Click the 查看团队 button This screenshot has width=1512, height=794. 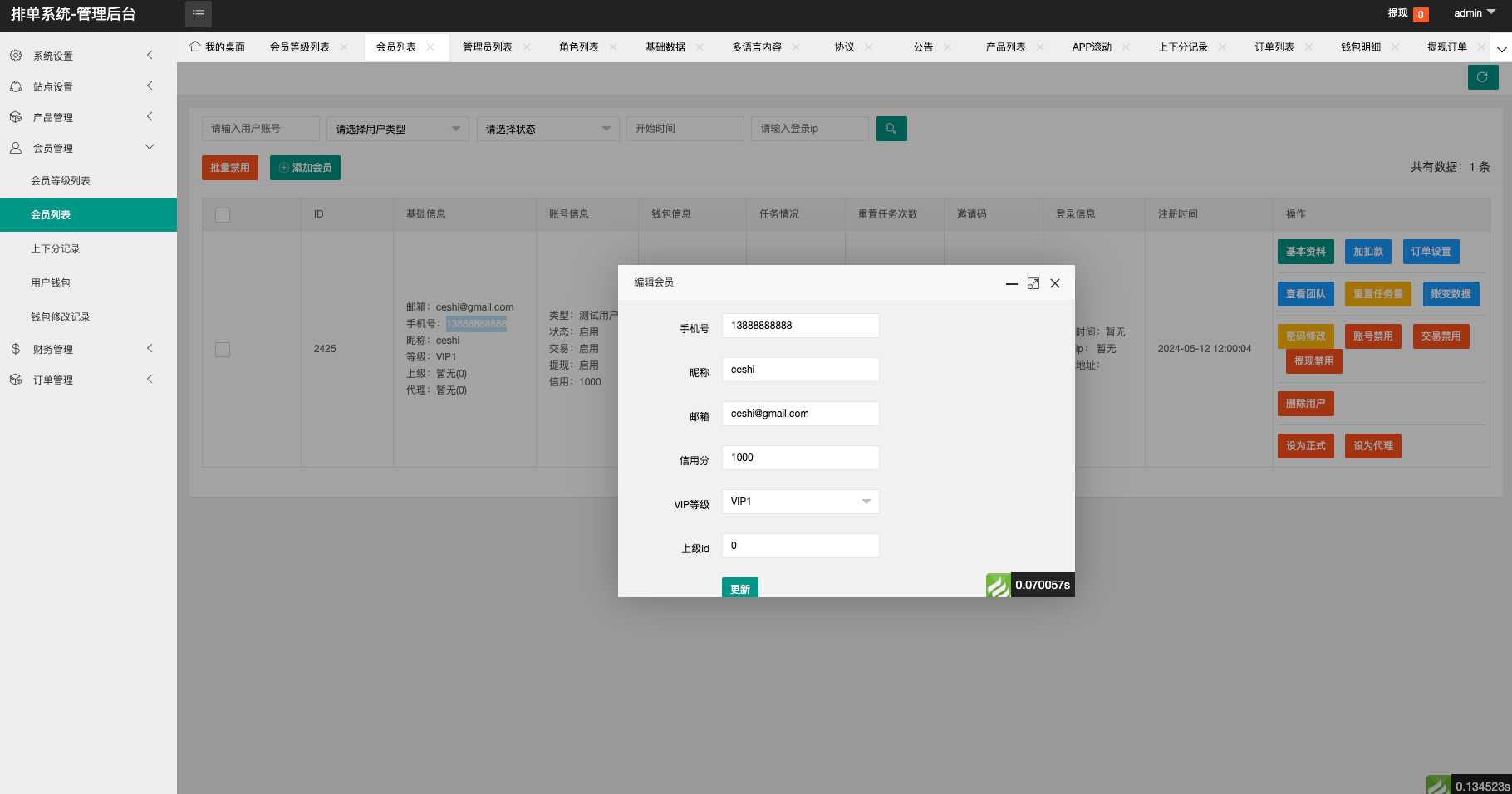[x=1306, y=294]
